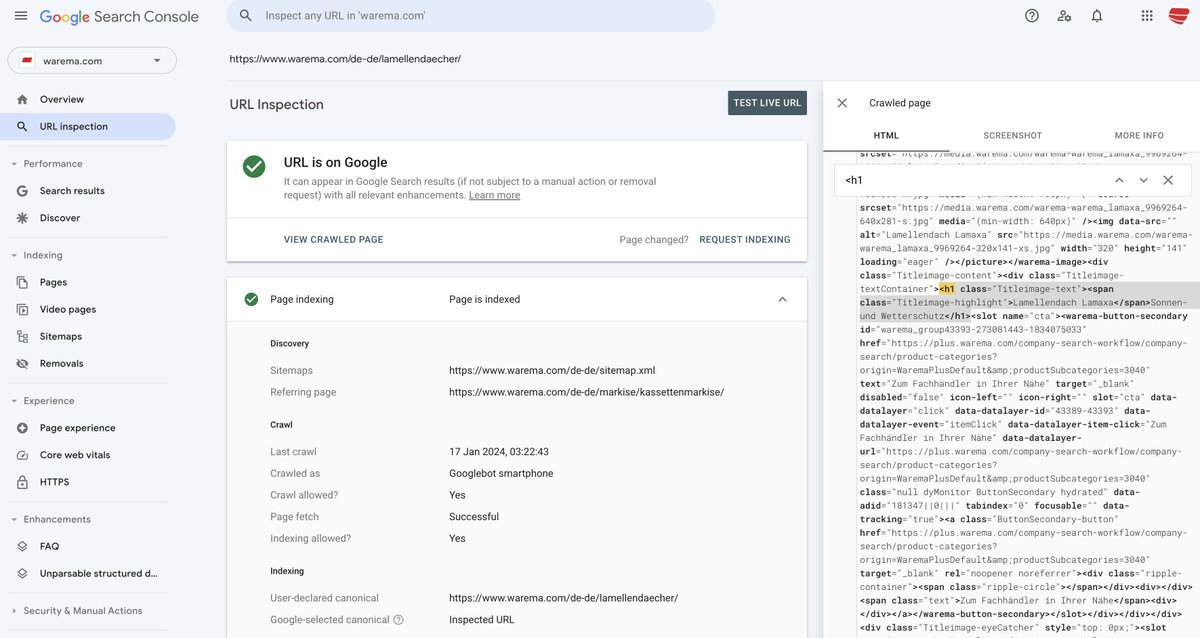This screenshot has width=1200, height=638.
Task: Open the notifications bell
Action: tap(1097, 16)
